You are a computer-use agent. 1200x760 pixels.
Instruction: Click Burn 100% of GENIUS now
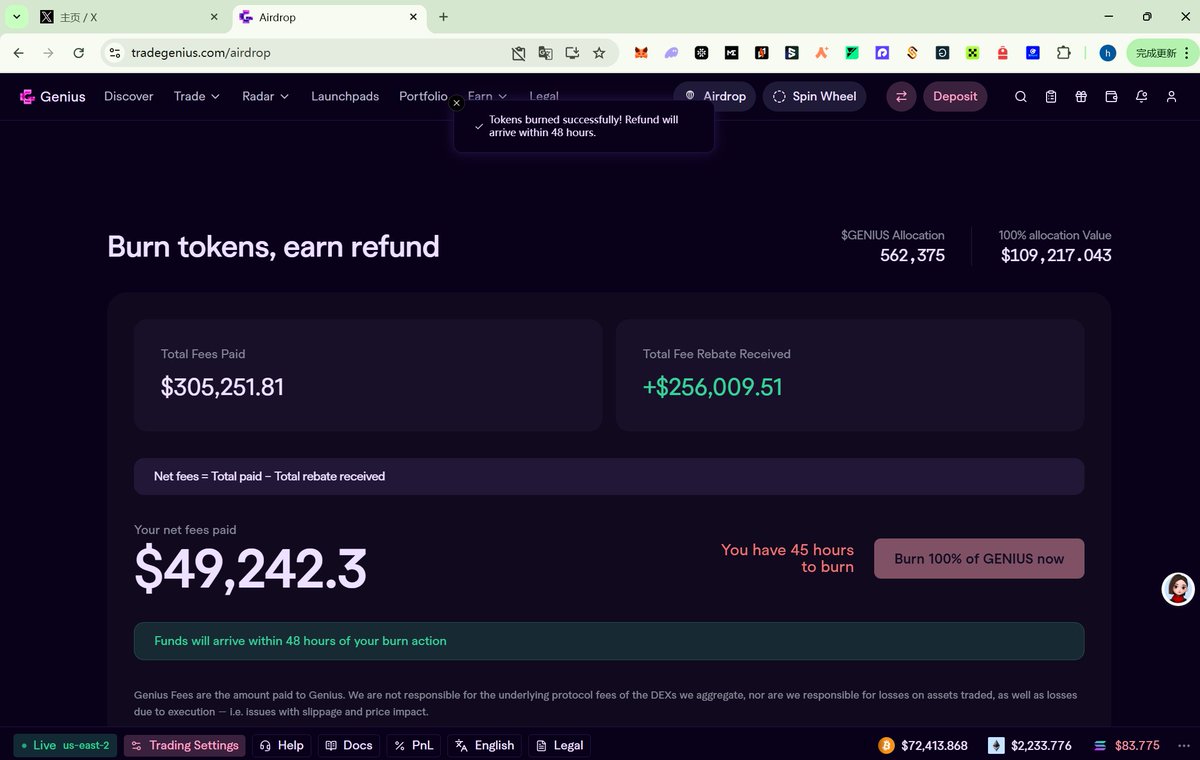click(979, 559)
